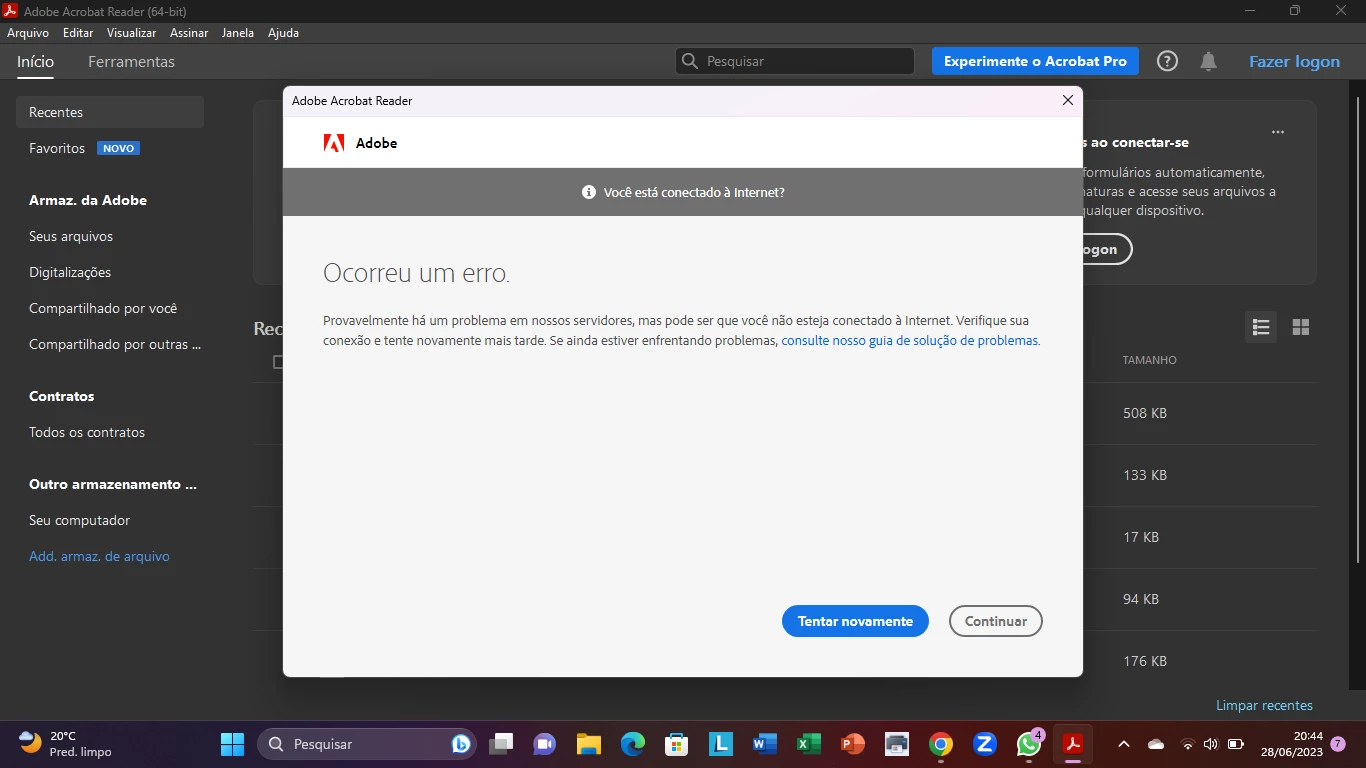Switch to grid thumbnail view icon
Viewport: 1366px width, 768px height.
[x=1301, y=327]
